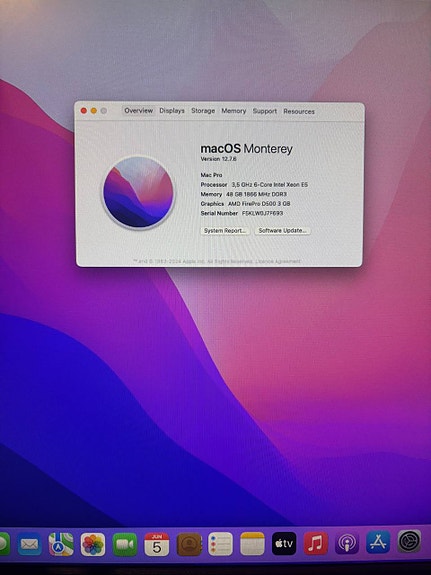The image size is (431, 575).
Task: Open the App Store icon
Action: coord(378,542)
